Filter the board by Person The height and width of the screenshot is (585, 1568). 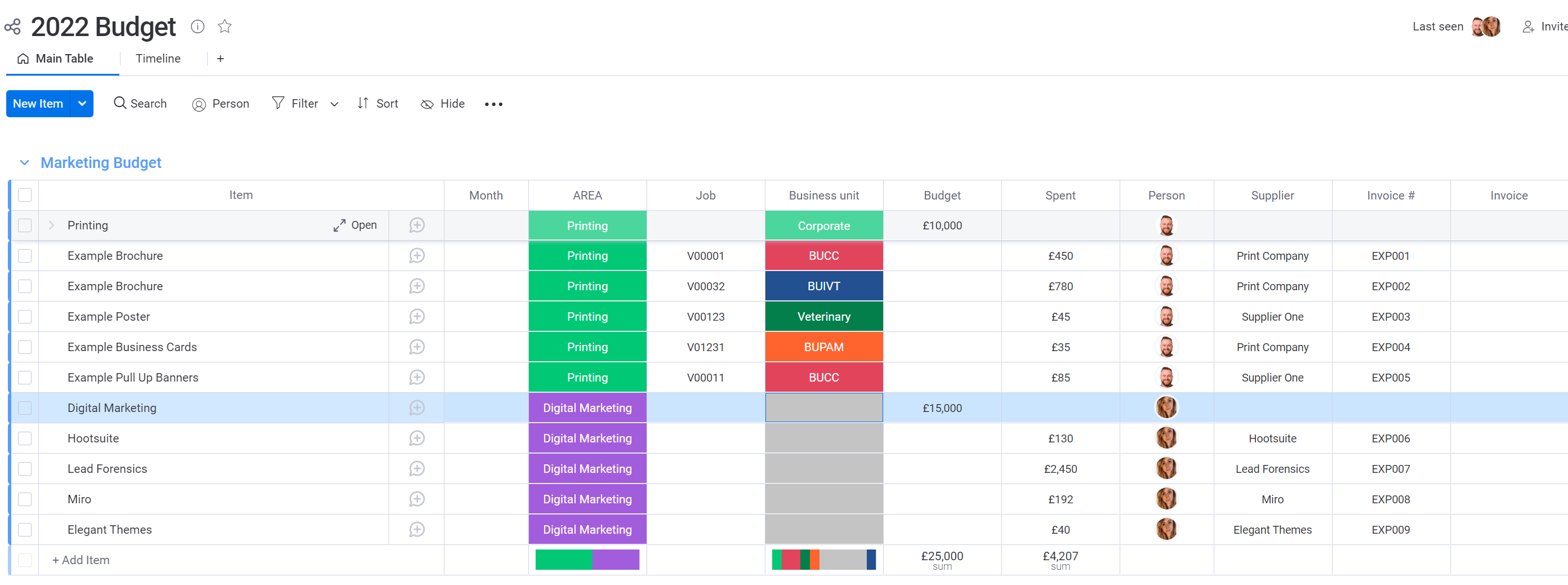pos(220,104)
